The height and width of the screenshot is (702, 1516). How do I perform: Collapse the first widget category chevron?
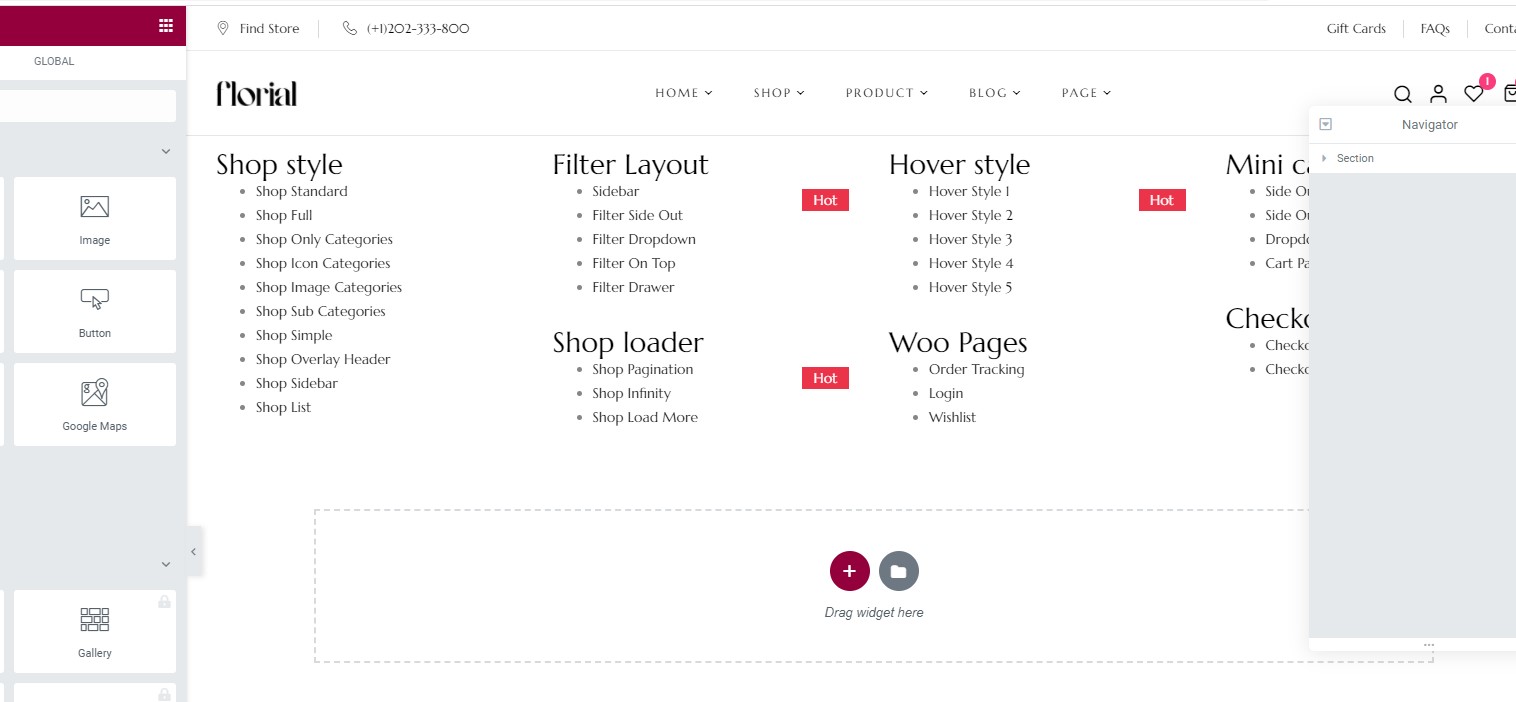[x=166, y=152]
